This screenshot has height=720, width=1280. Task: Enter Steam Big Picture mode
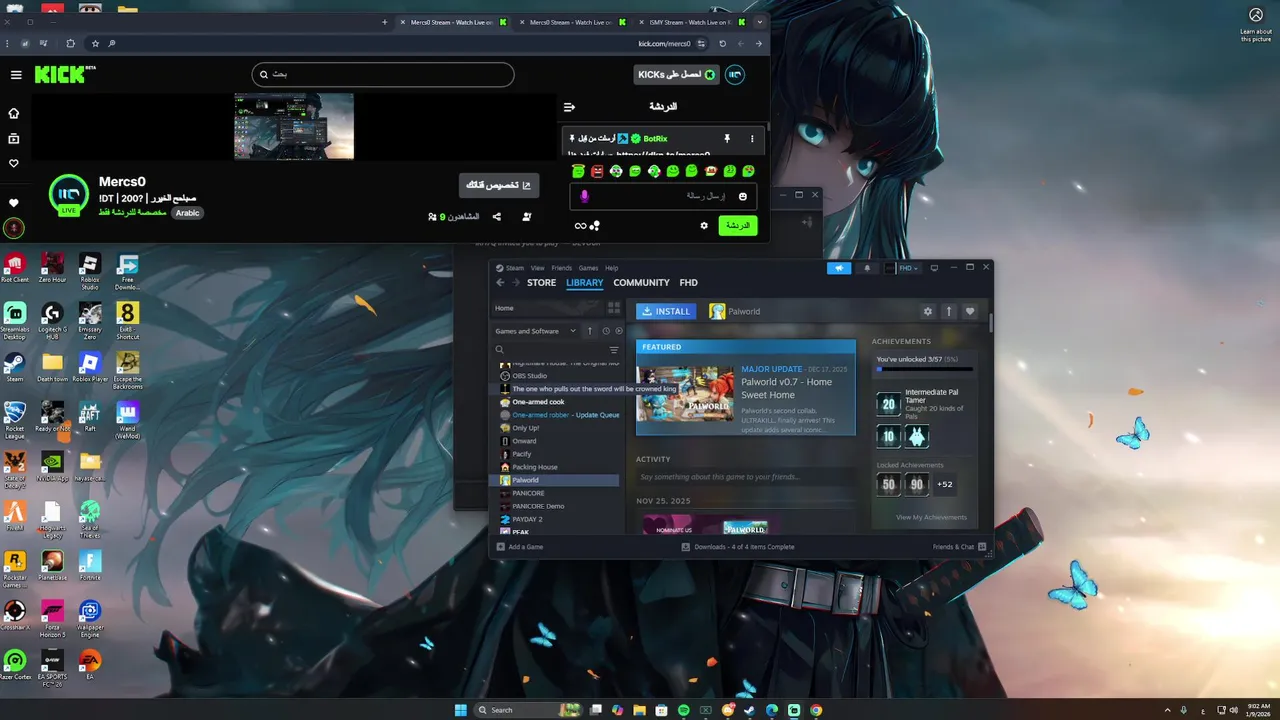click(x=934, y=268)
